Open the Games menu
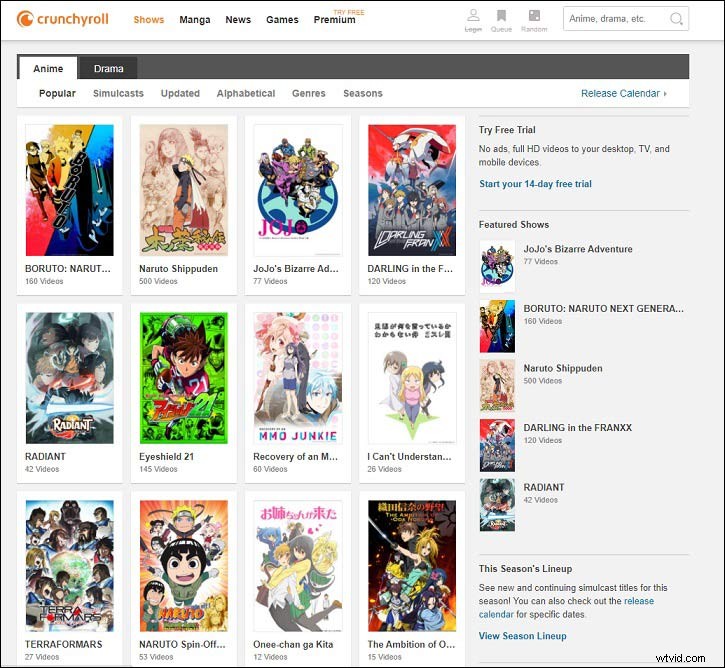725x668 pixels. (282, 19)
